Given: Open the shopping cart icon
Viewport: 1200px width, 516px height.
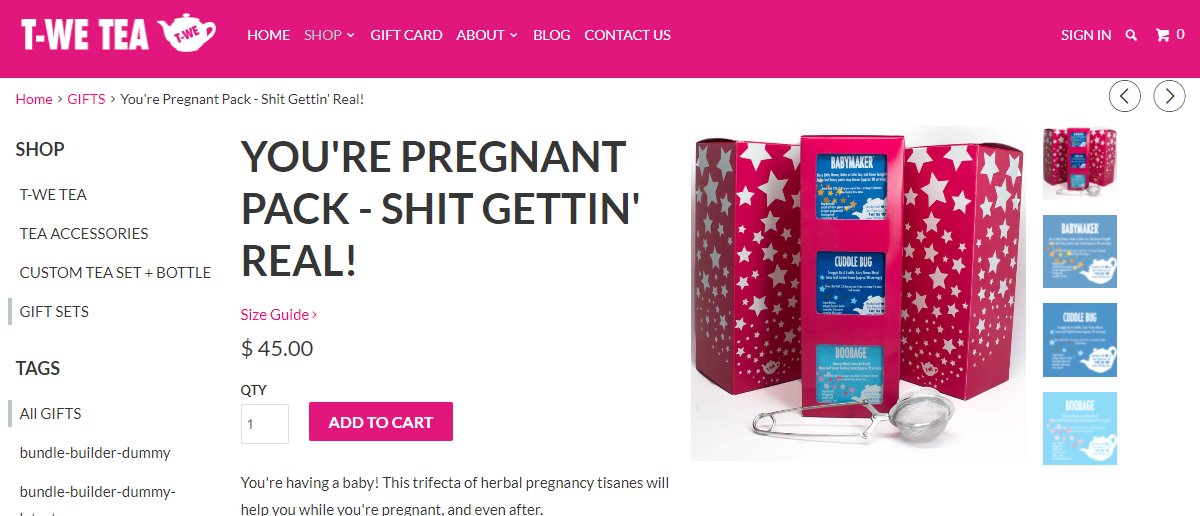Looking at the screenshot, I should tap(1170, 35).
